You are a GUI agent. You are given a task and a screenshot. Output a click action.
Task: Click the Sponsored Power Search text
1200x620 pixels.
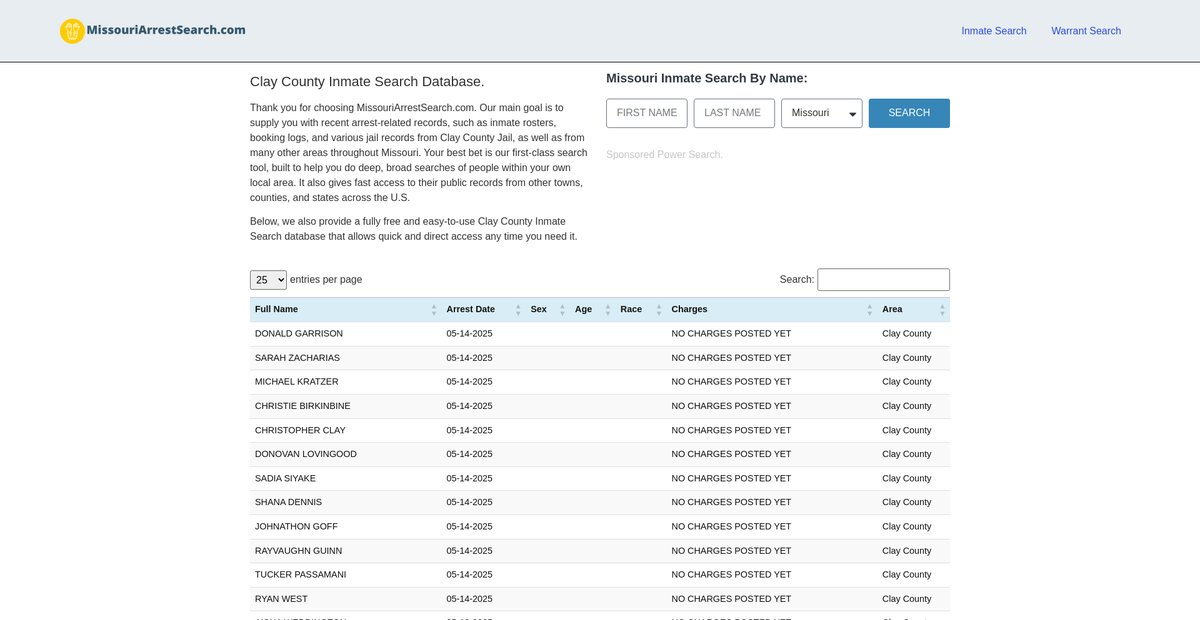click(663, 155)
